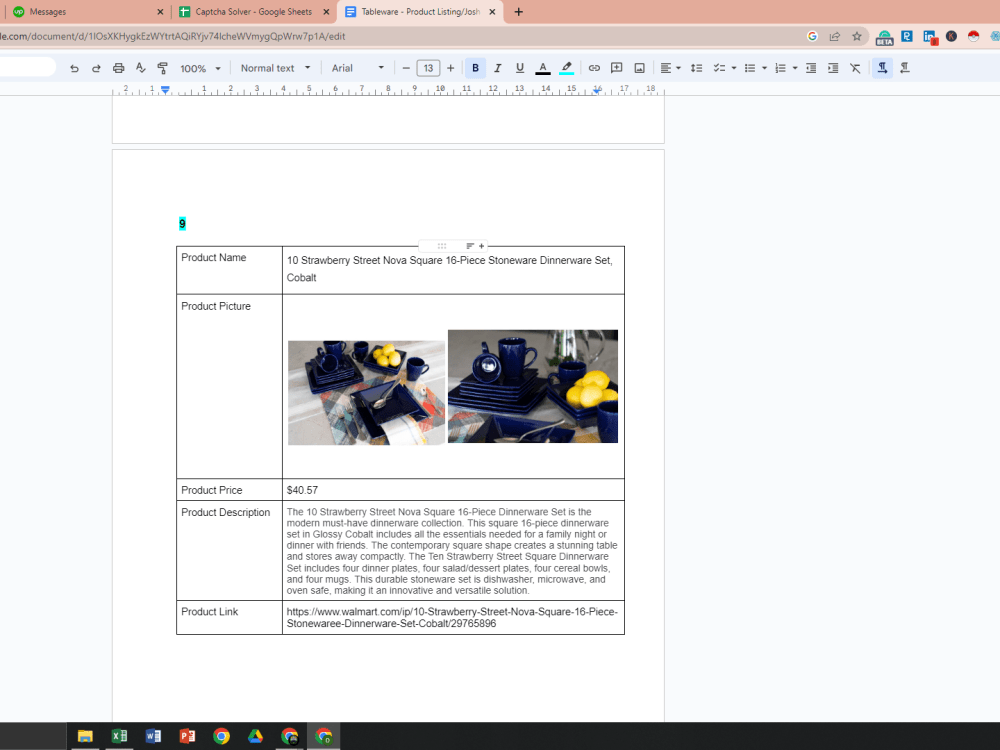
Task: Increase indent
Action: (833, 68)
